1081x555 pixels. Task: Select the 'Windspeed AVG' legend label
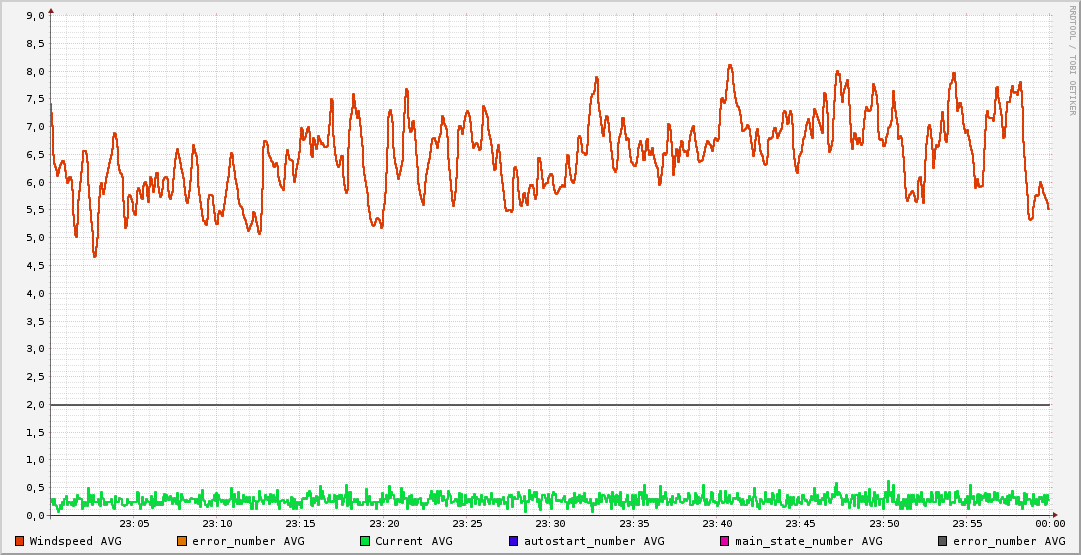(75, 541)
